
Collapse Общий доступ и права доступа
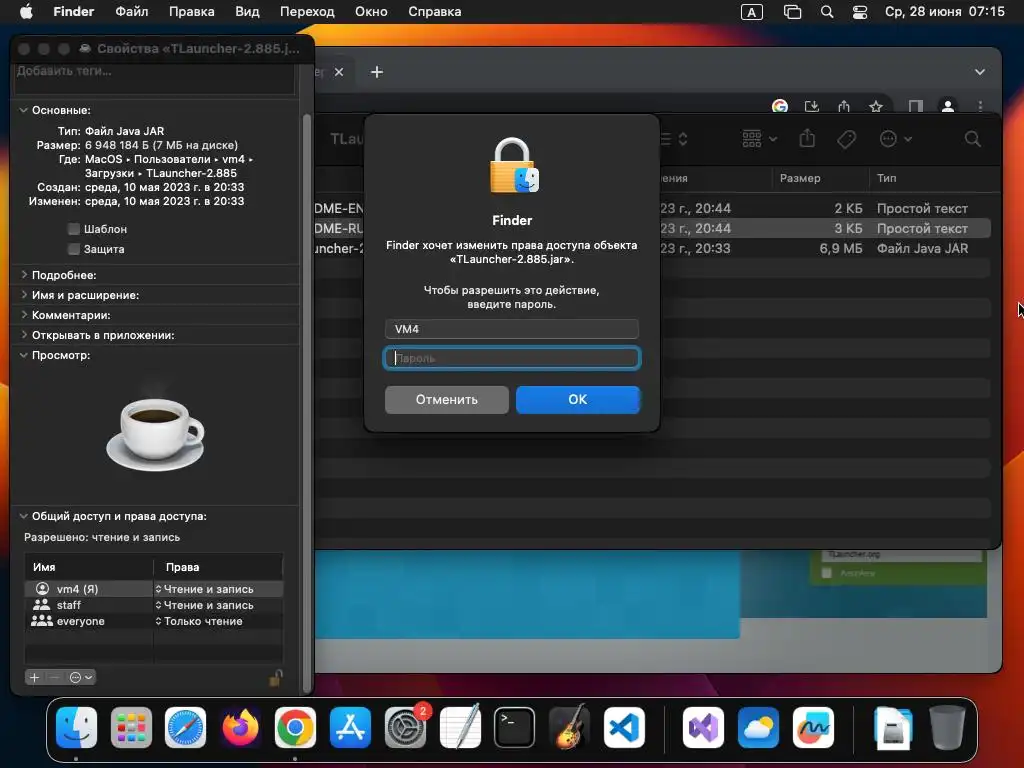click(24, 516)
